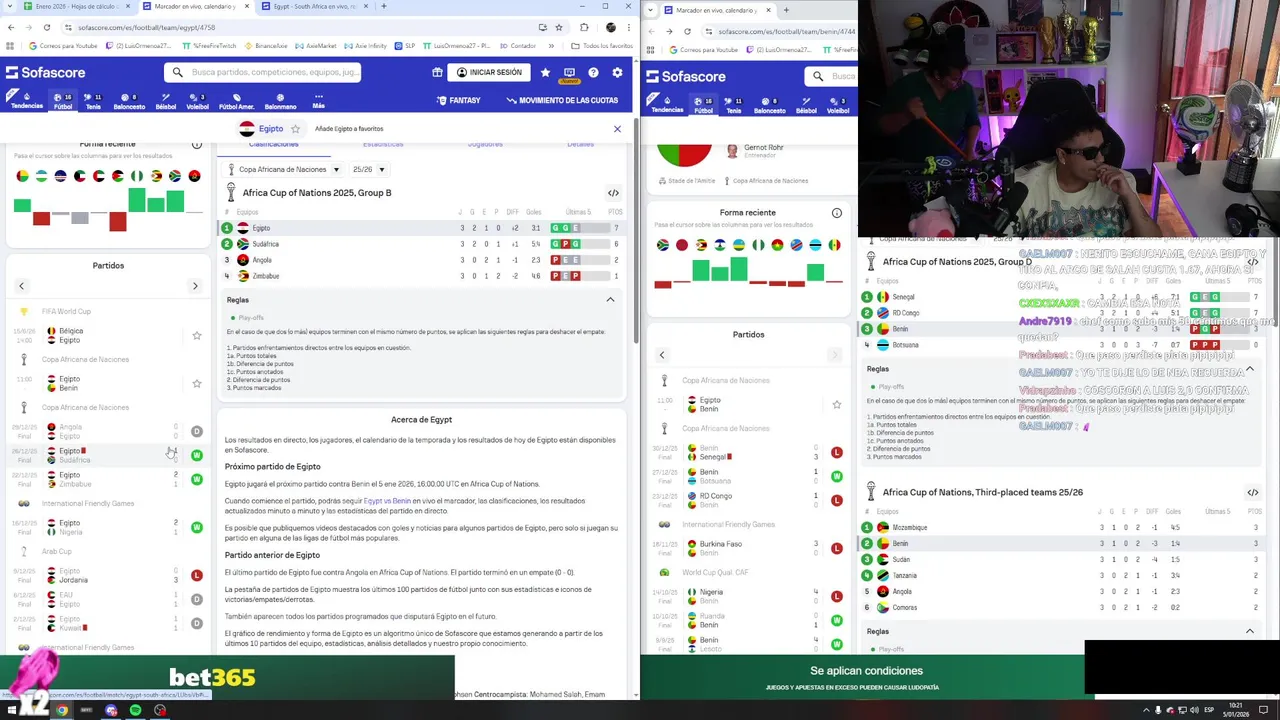The image size is (1280, 720).
Task: Open new tab in left browser window
Action: [x=385, y=6]
